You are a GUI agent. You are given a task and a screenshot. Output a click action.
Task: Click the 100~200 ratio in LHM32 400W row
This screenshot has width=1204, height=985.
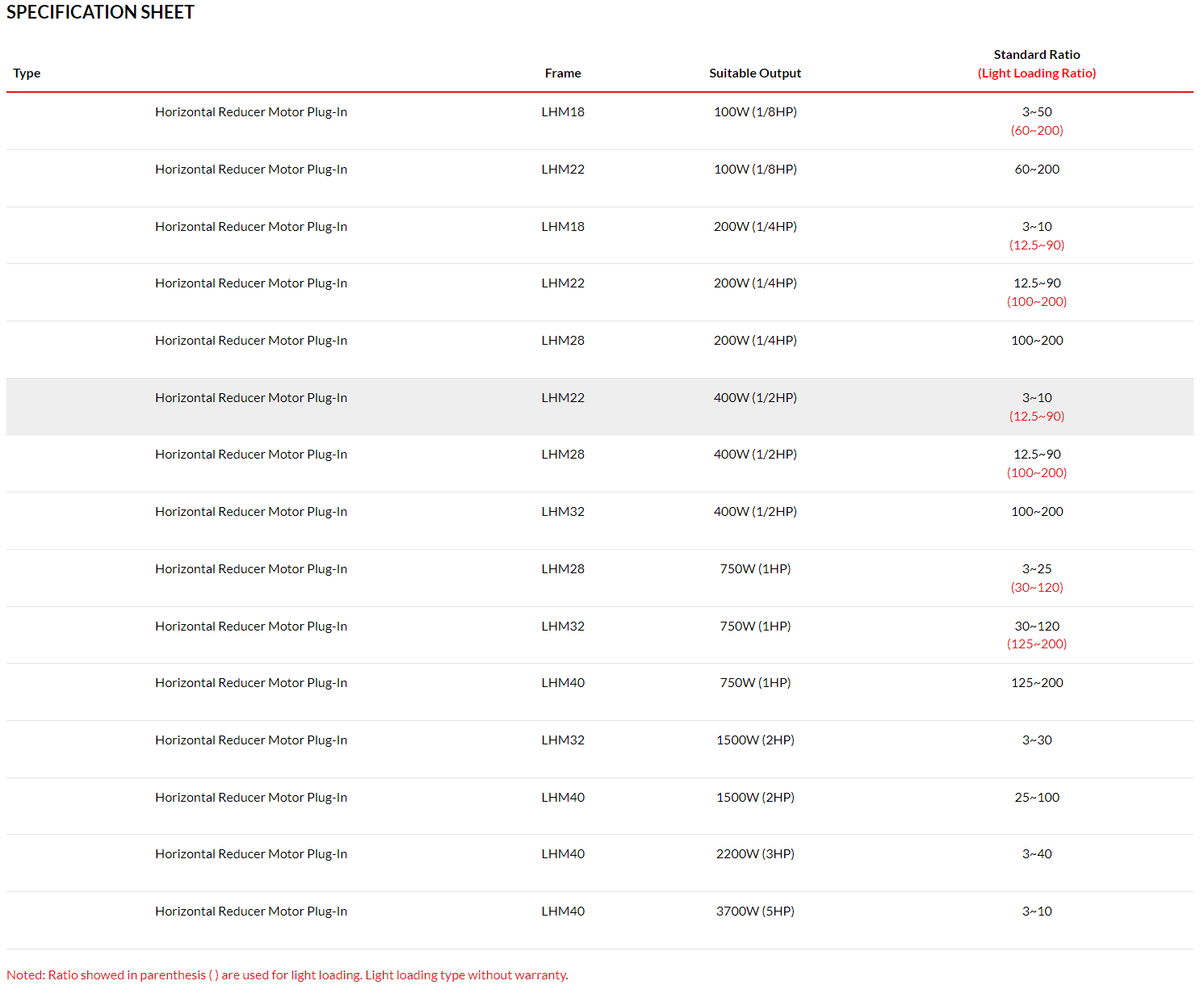coord(1037,512)
